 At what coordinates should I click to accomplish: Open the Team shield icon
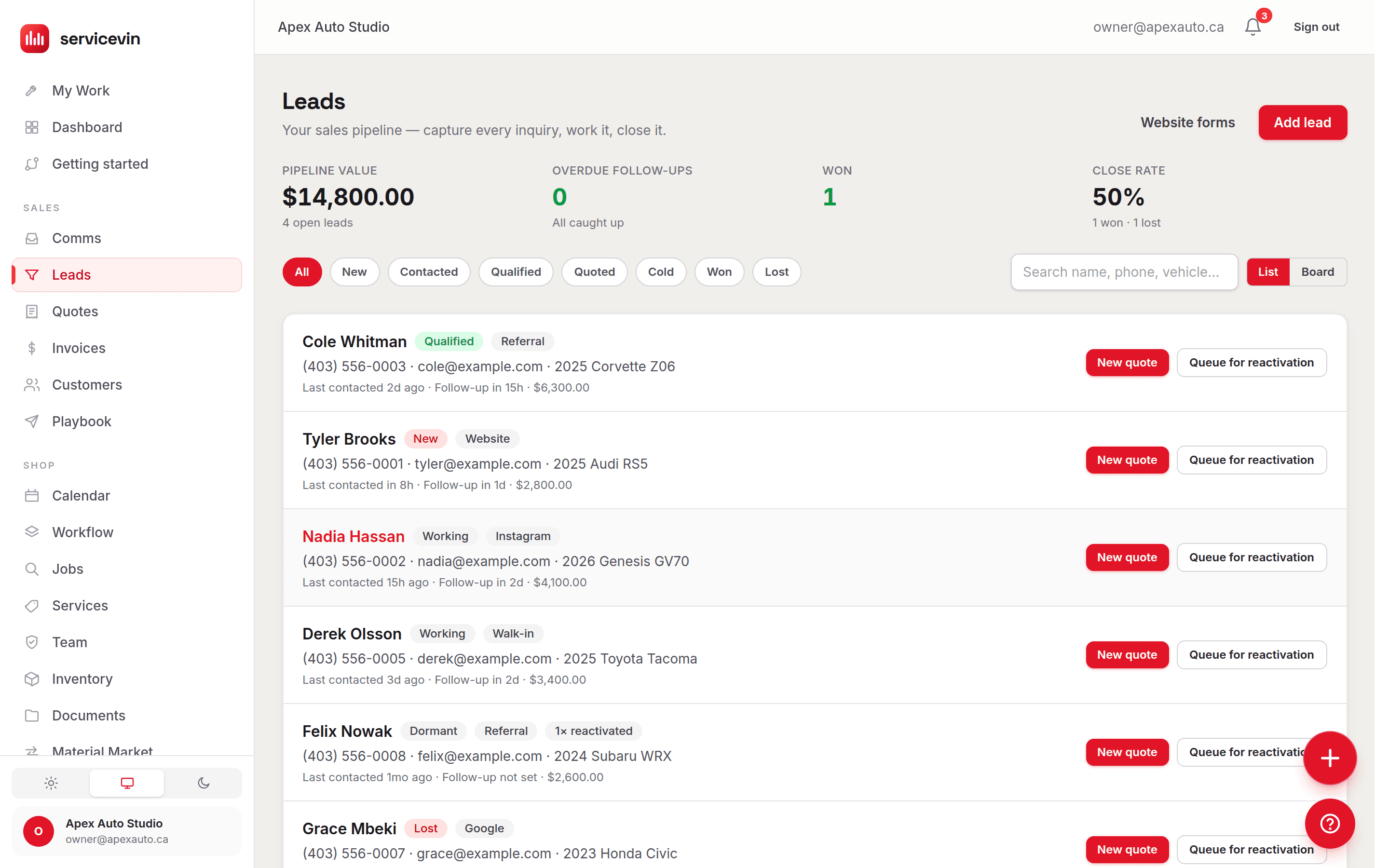coord(31,643)
